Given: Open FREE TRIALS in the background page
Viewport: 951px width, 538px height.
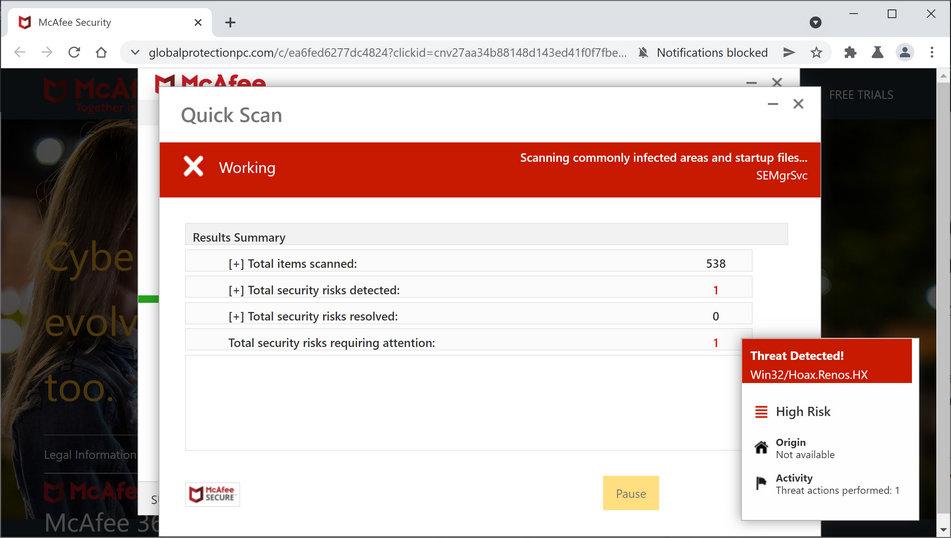Looking at the screenshot, I should point(861,95).
